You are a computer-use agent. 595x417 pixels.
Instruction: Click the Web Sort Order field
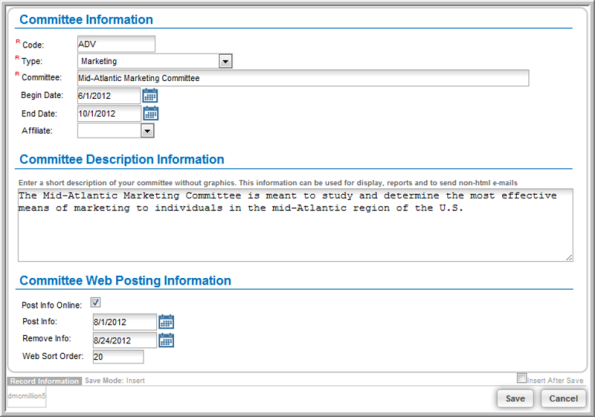[x=118, y=357]
